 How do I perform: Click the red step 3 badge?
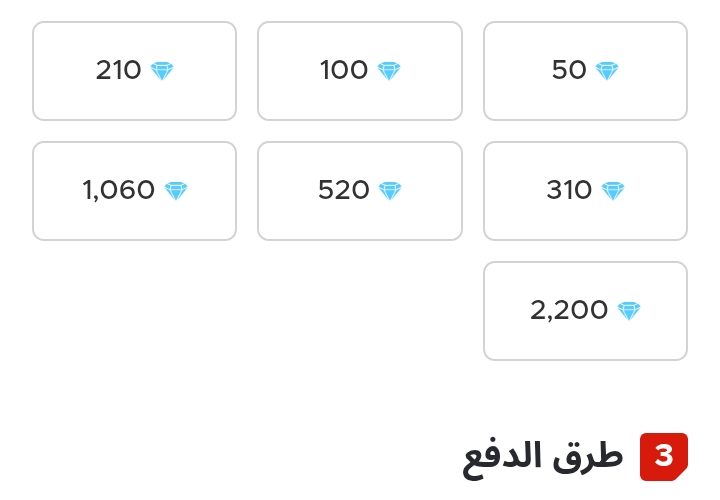[664, 456]
